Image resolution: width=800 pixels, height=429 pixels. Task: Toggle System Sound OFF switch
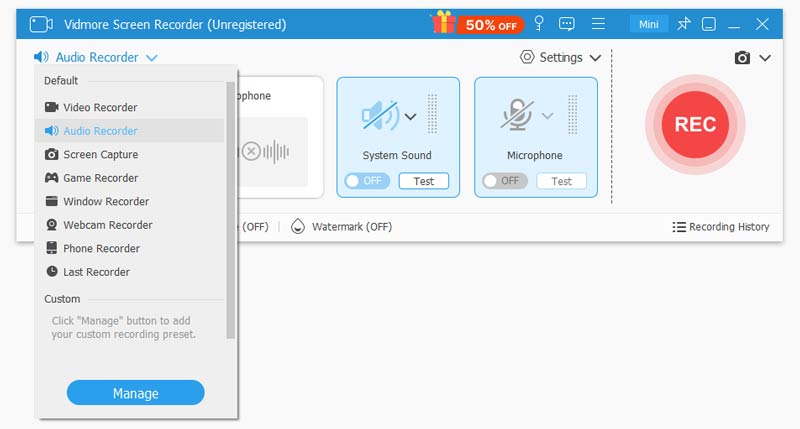[367, 181]
